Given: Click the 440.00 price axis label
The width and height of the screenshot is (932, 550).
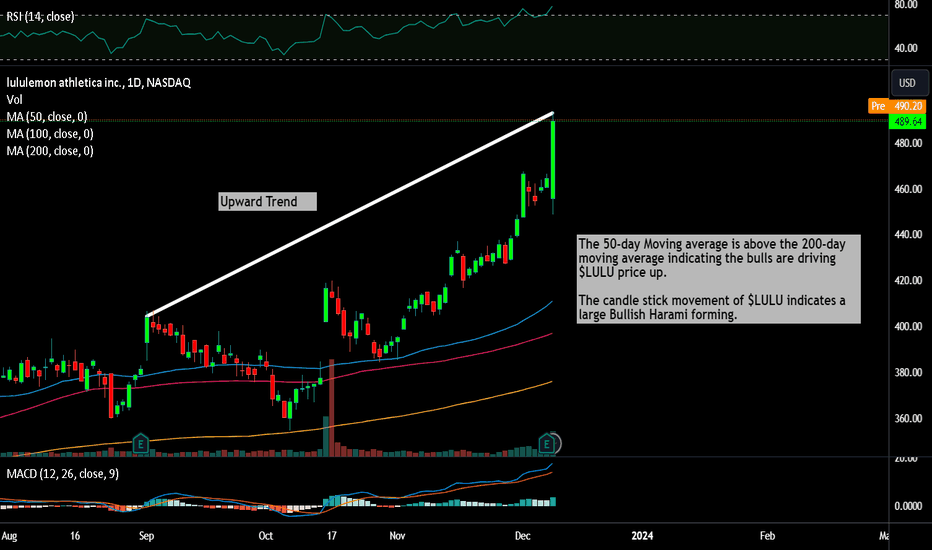Looking at the screenshot, I should 908,235.
